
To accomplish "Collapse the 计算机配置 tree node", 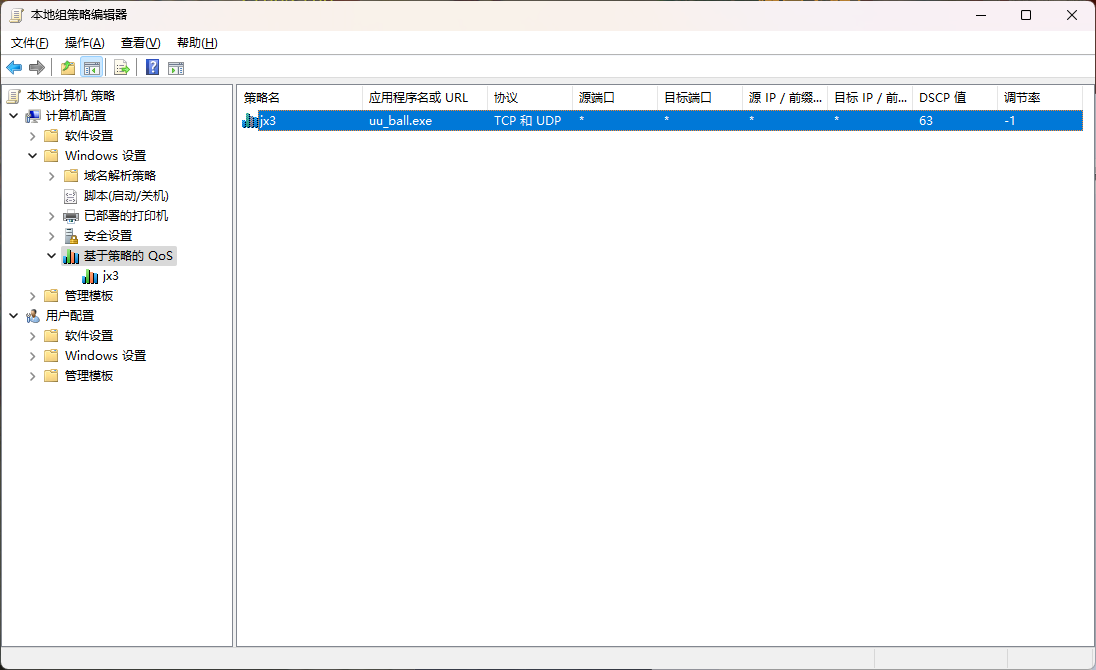I will 14,116.
